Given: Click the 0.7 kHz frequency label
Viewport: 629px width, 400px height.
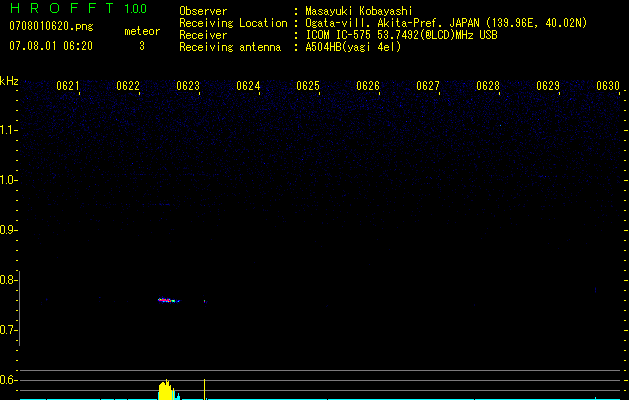Looking at the screenshot, I should pyautogui.click(x=8, y=330).
